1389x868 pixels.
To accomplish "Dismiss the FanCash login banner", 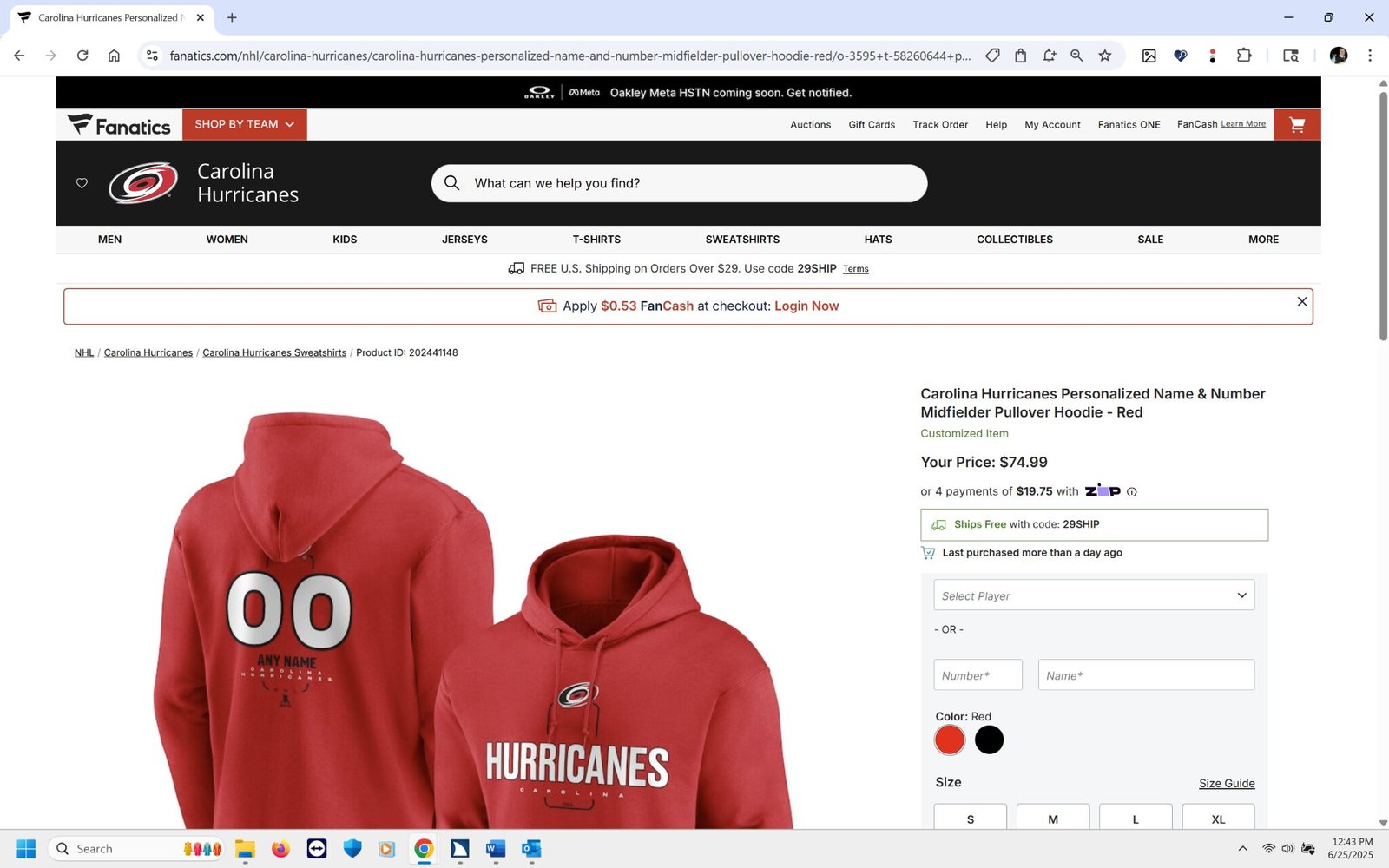I will 1302,301.
